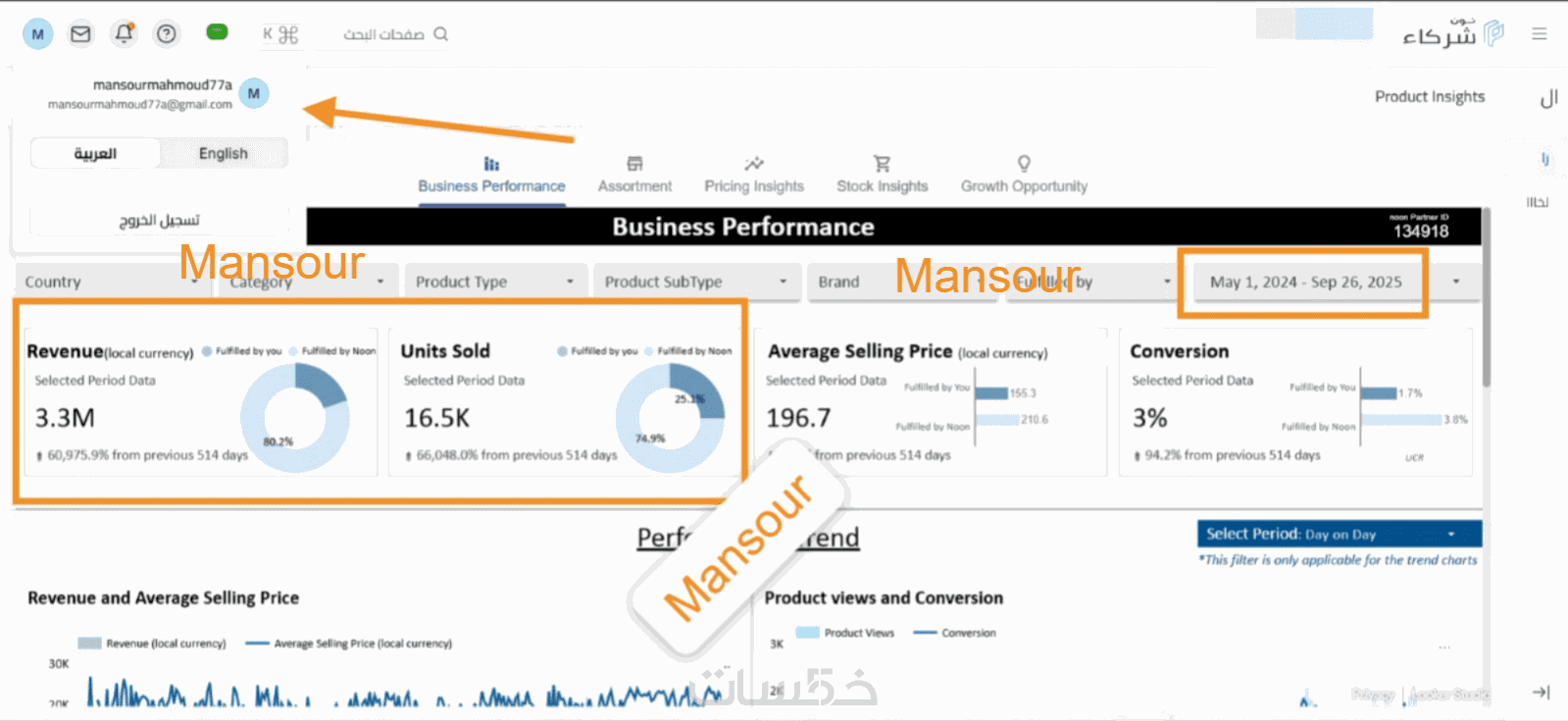Open the Select Period dropdown
Screen dimensions: 1568x721
point(1339,534)
